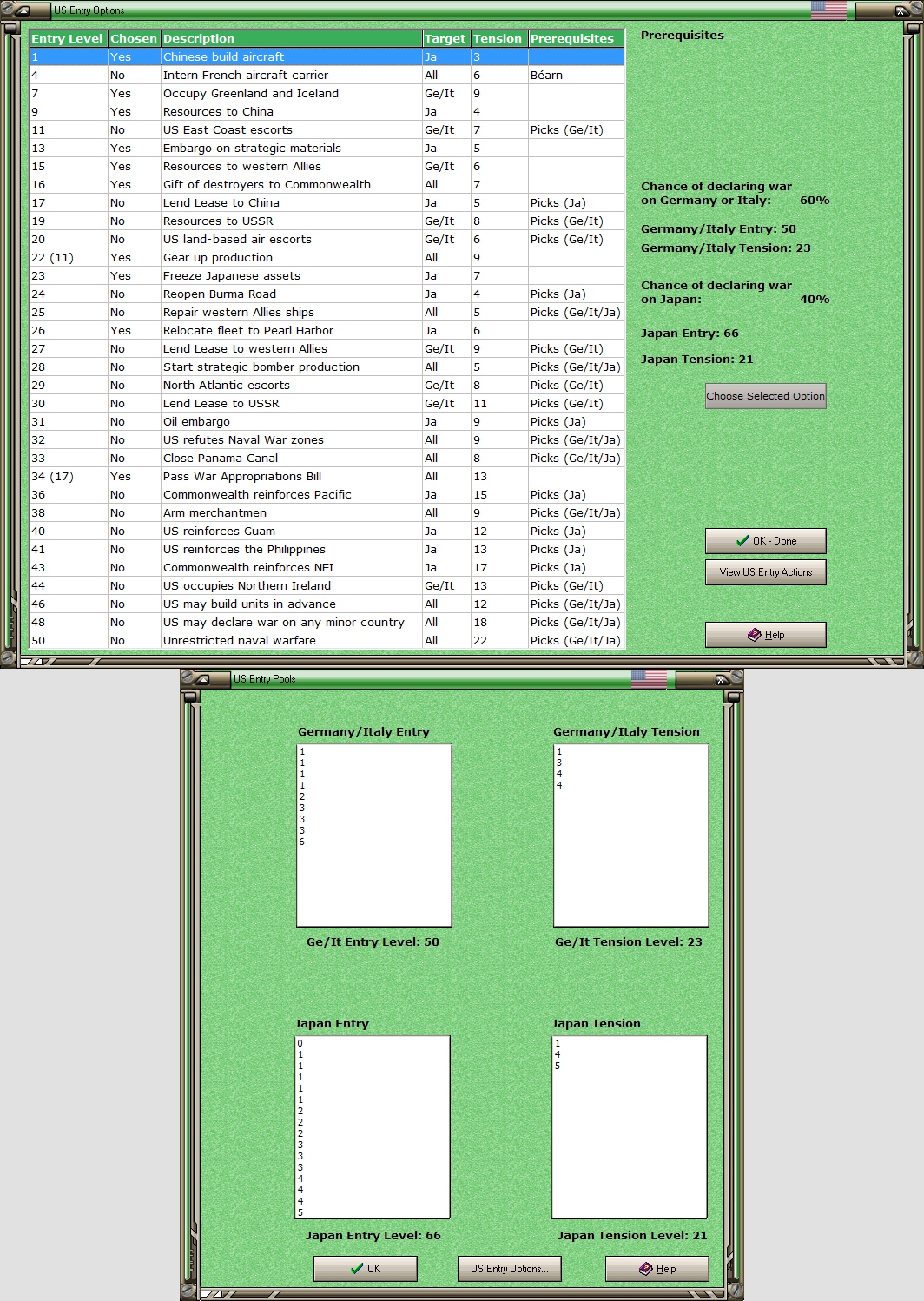Select 'Reopen Burma Road' row
924x1301 pixels.
[x=327, y=294]
